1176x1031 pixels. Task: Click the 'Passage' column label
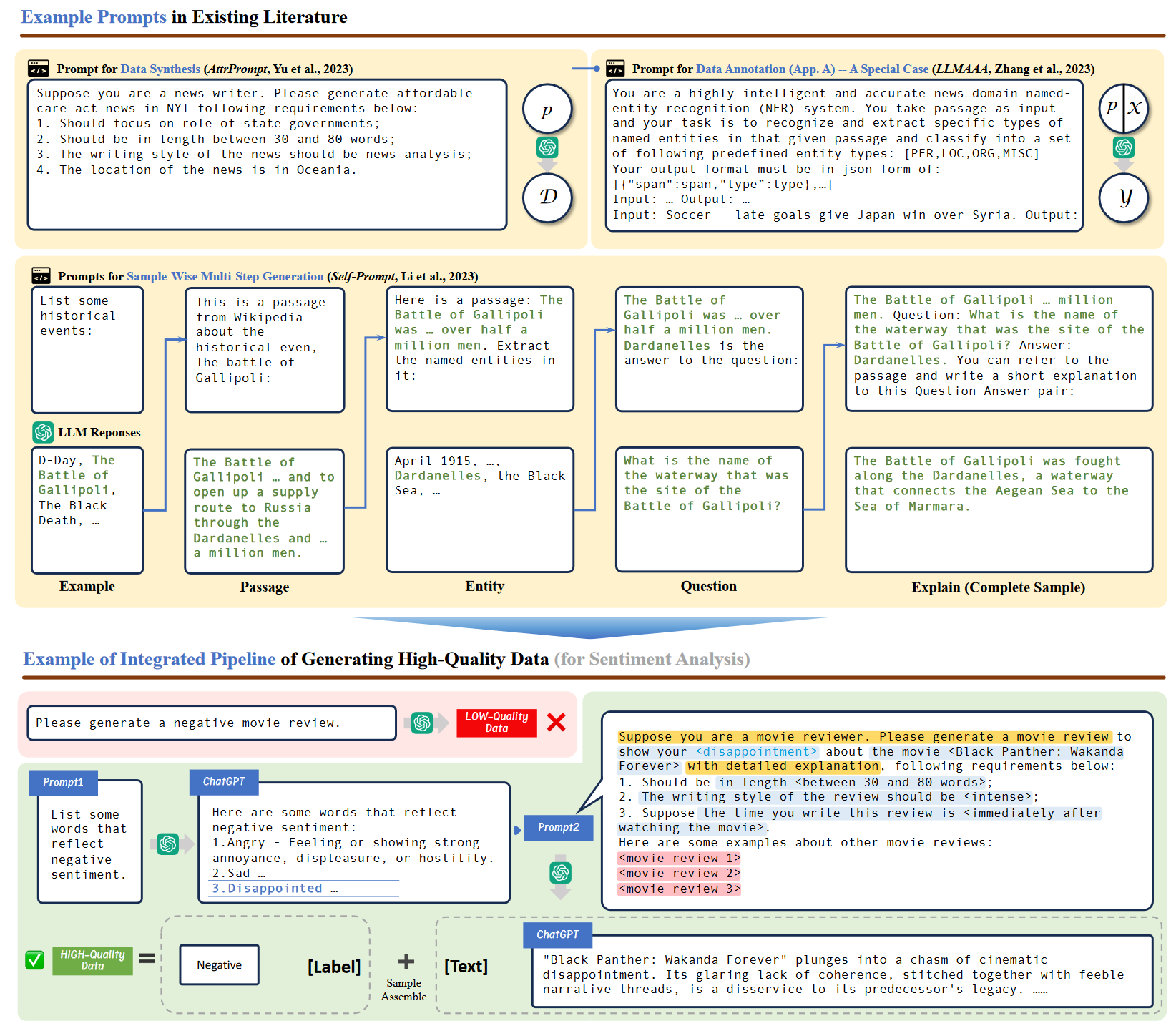265,587
